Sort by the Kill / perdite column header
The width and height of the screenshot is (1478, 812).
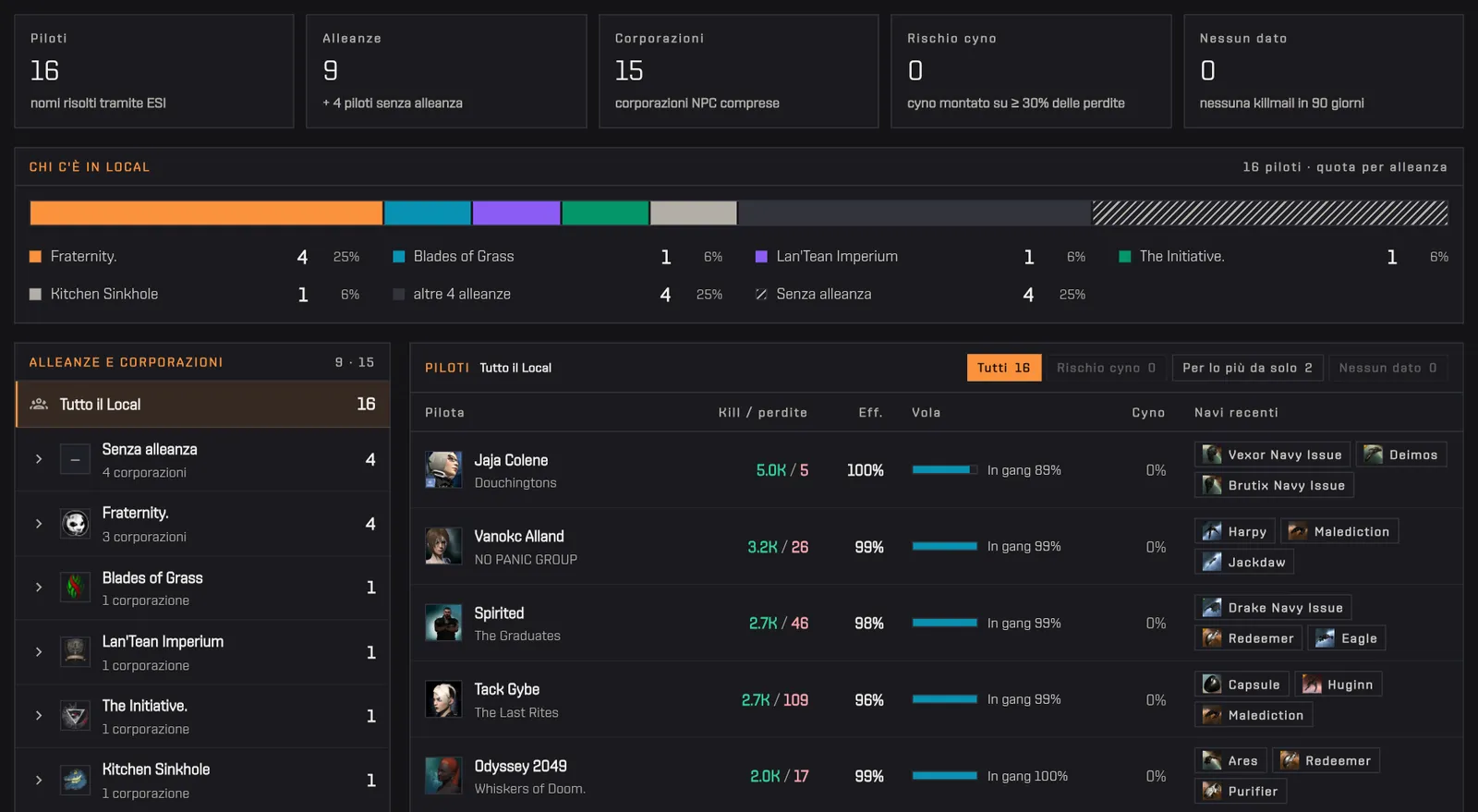[763, 413]
